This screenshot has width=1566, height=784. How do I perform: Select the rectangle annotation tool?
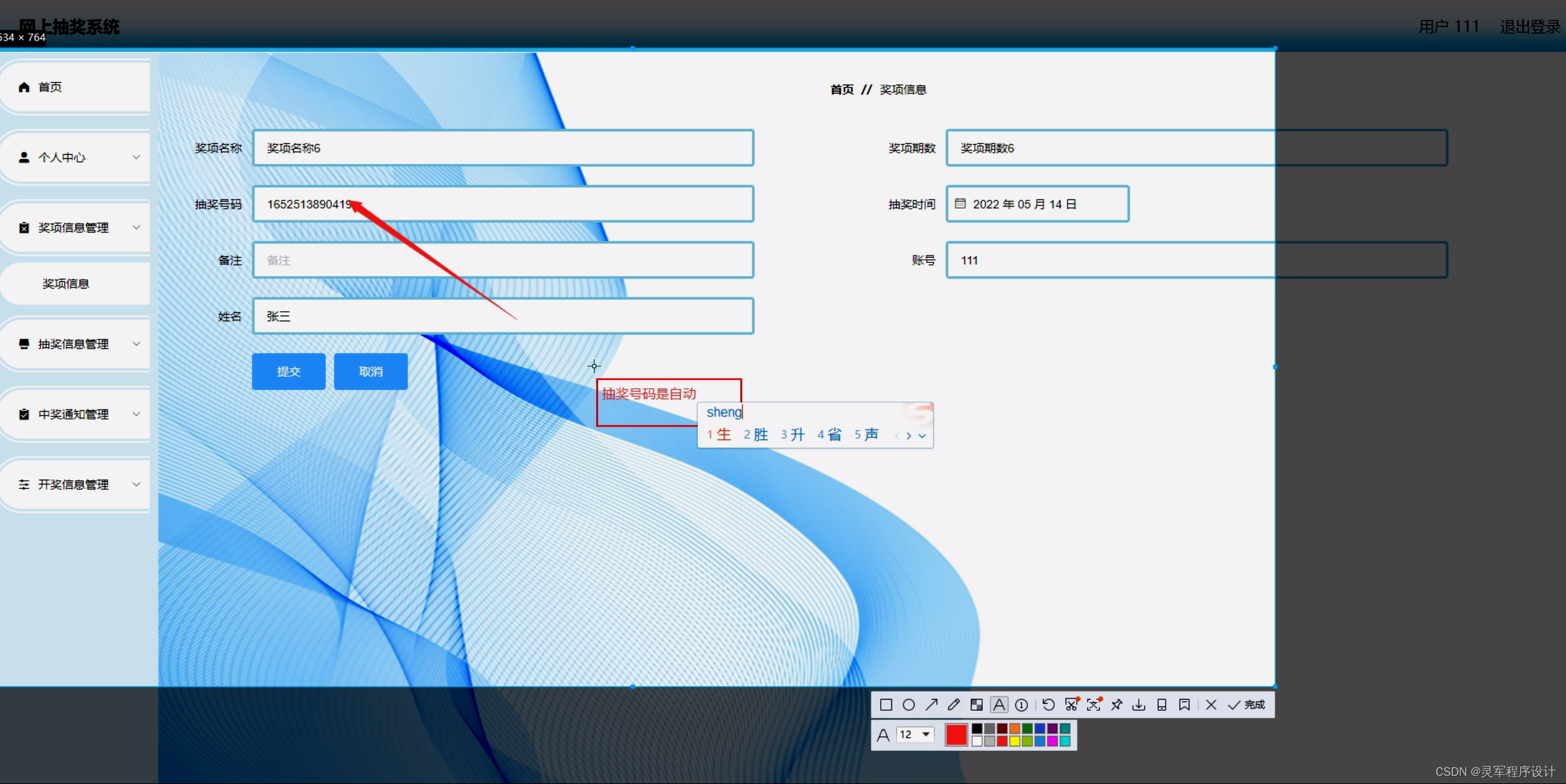pos(886,705)
